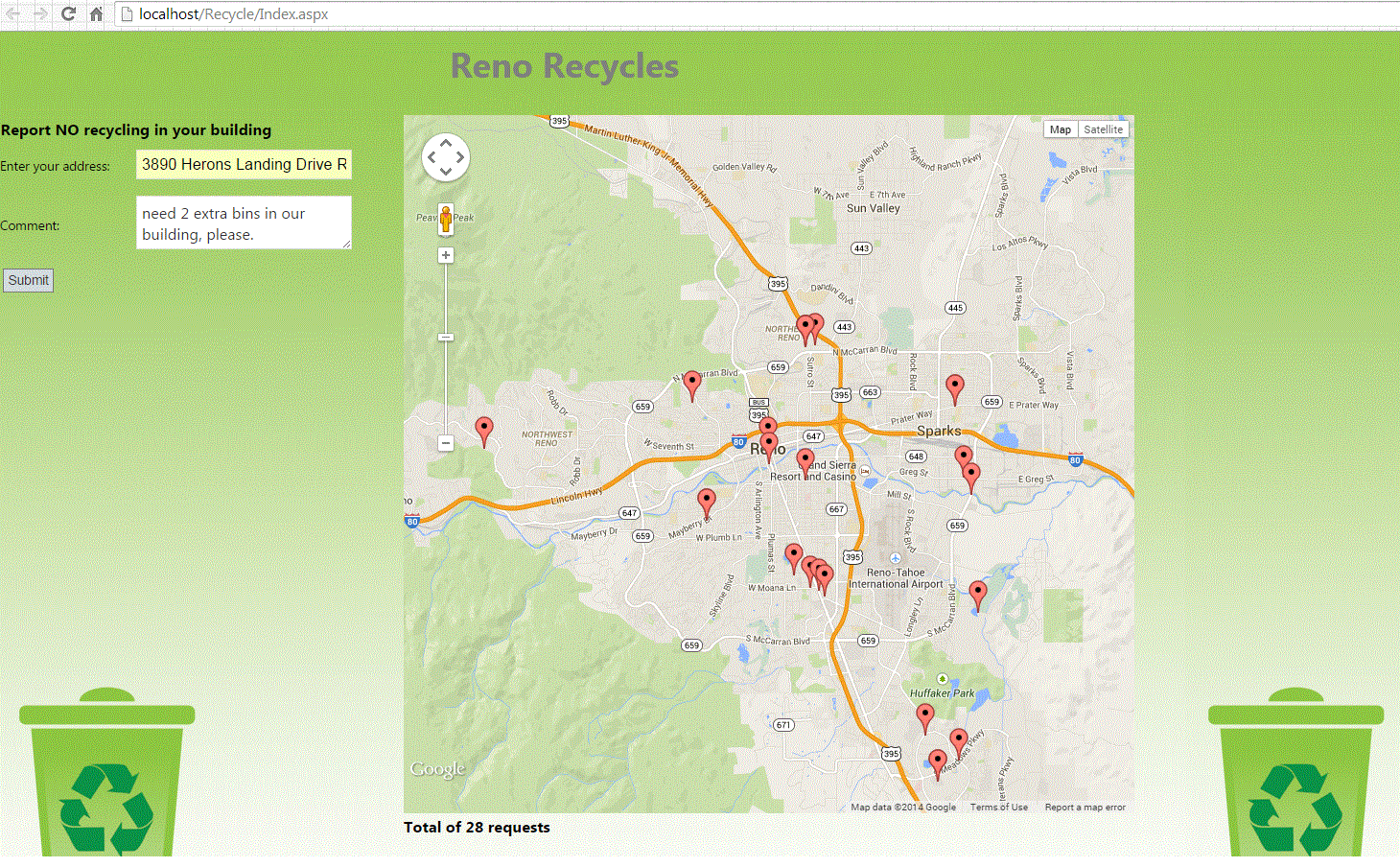Click the marker below Huffaker Park
This screenshot has width=1400, height=867.
pyautogui.click(x=925, y=718)
